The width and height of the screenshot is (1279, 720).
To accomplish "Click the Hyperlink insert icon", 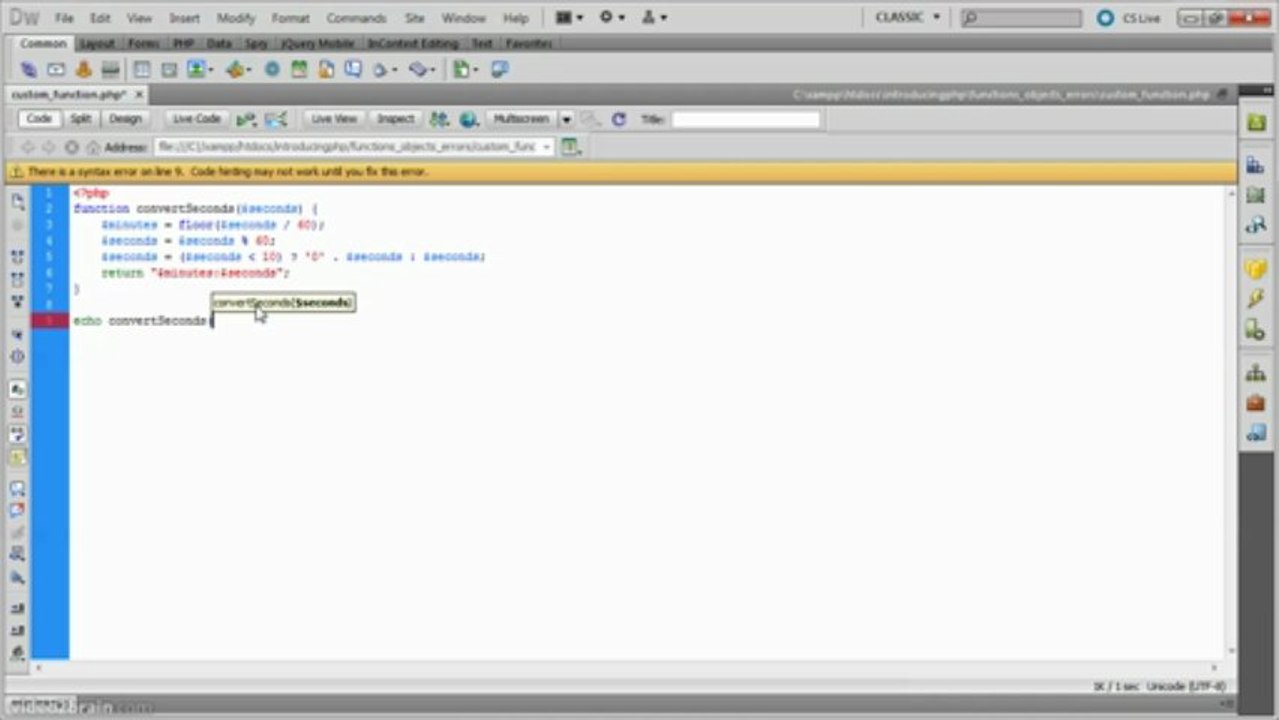I will coord(29,69).
